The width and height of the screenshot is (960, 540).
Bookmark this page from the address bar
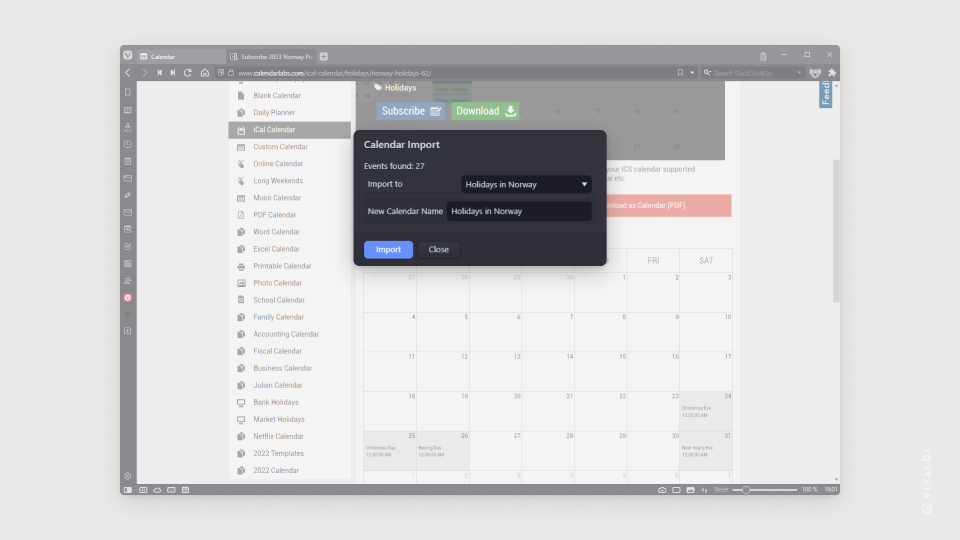tap(680, 73)
